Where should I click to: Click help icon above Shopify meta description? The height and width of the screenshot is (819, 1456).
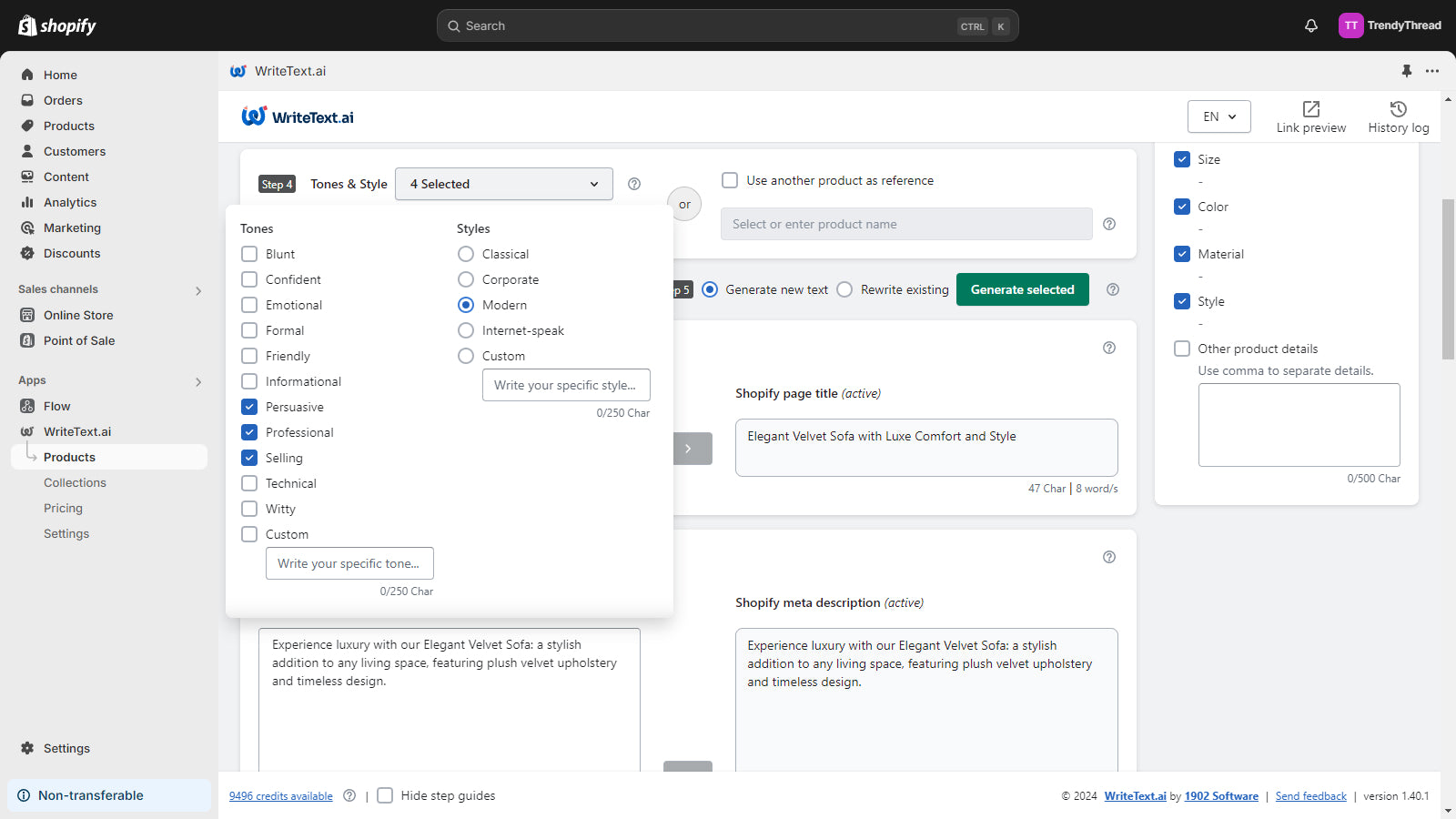pyautogui.click(x=1109, y=557)
